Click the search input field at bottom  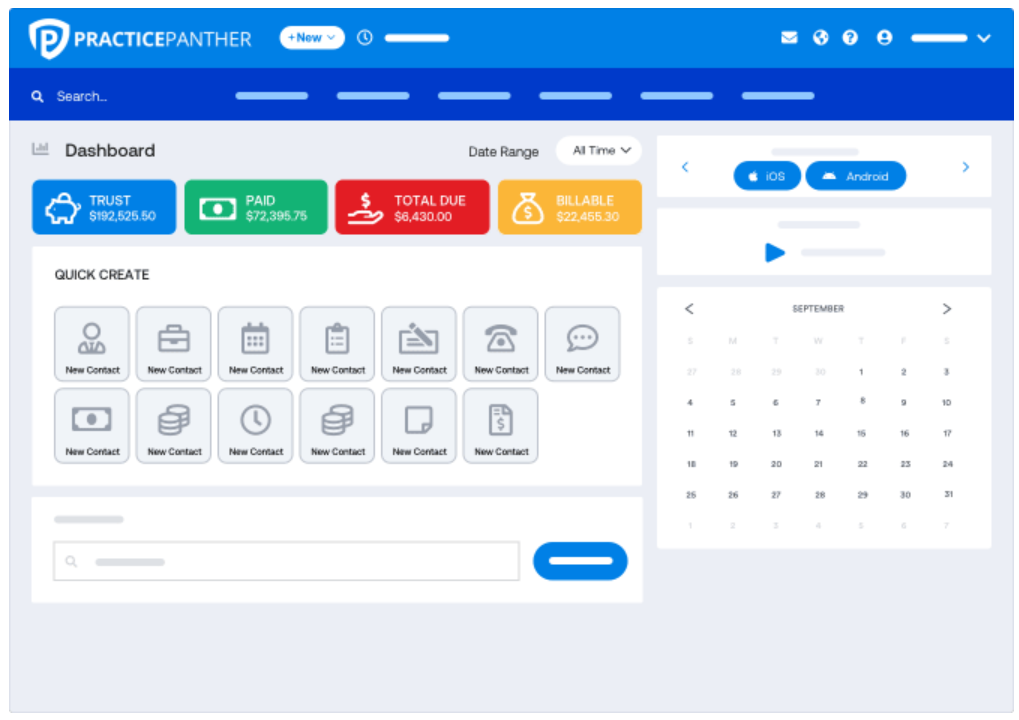click(x=287, y=561)
